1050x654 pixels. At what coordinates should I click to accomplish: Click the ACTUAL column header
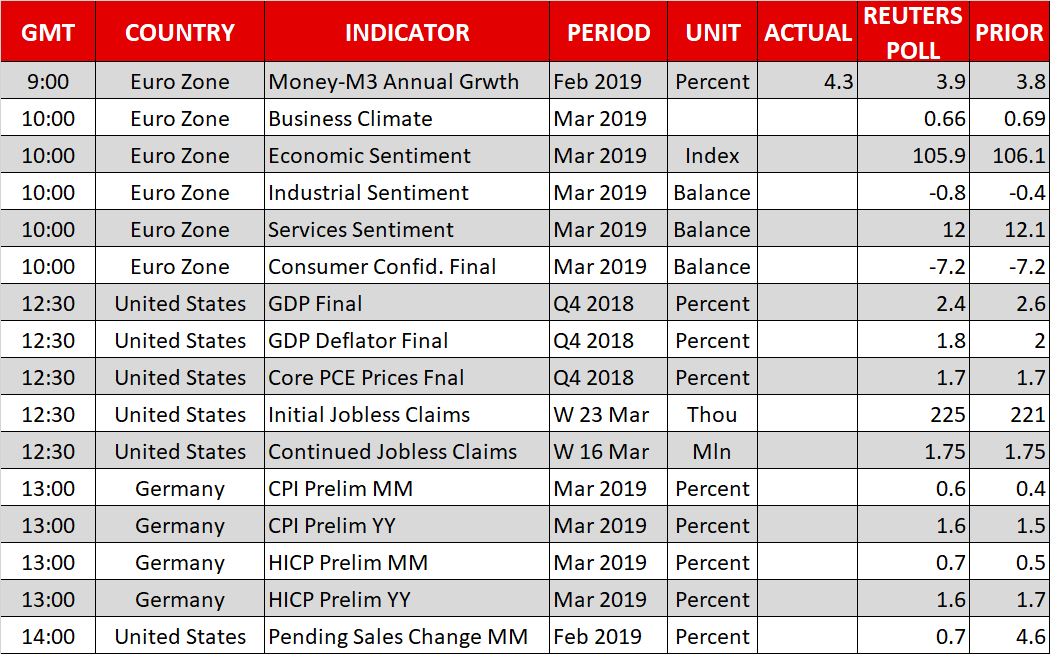coord(807,32)
